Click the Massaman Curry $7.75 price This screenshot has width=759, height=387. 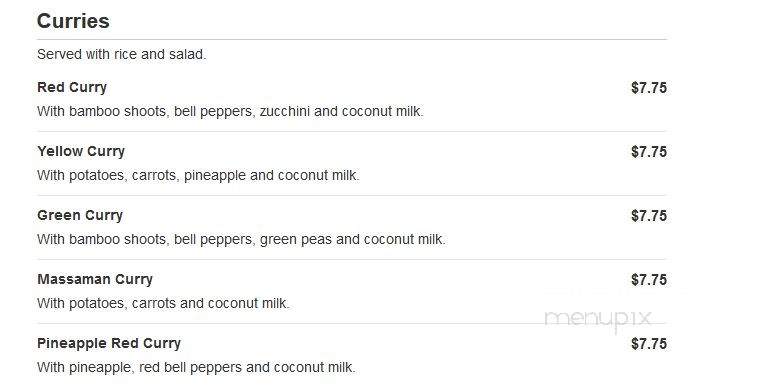pyautogui.click(x=649, y=279)
